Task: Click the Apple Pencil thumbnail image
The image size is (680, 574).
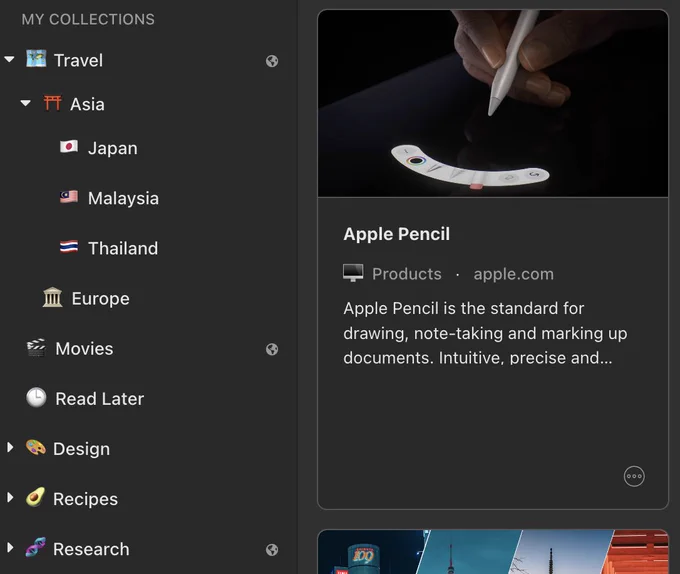Action: coord(493,104)
